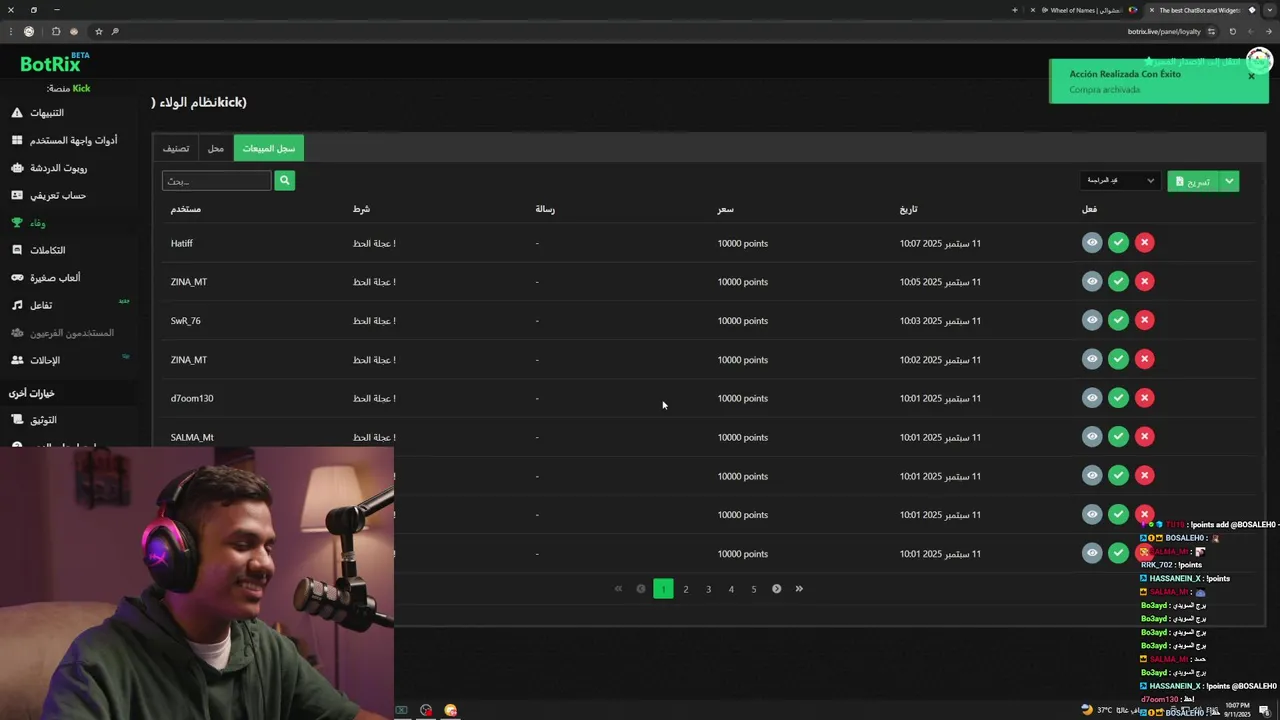View 10:05 ZINA_MT sale details eye icon
This screenshot has height=720, width=1280.
pos(1092,282)
